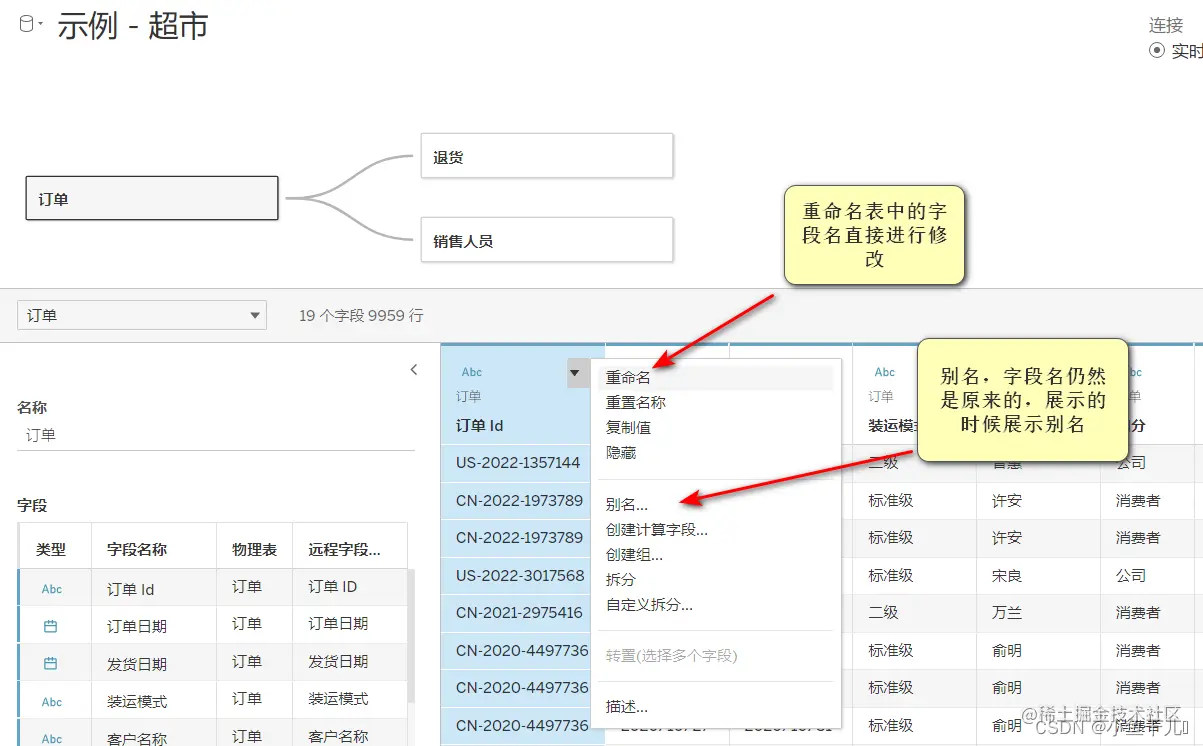Viewport: 1203px width, 746px height.
Task: Click the field list vertical scrollbar
Action: point(411,635)
